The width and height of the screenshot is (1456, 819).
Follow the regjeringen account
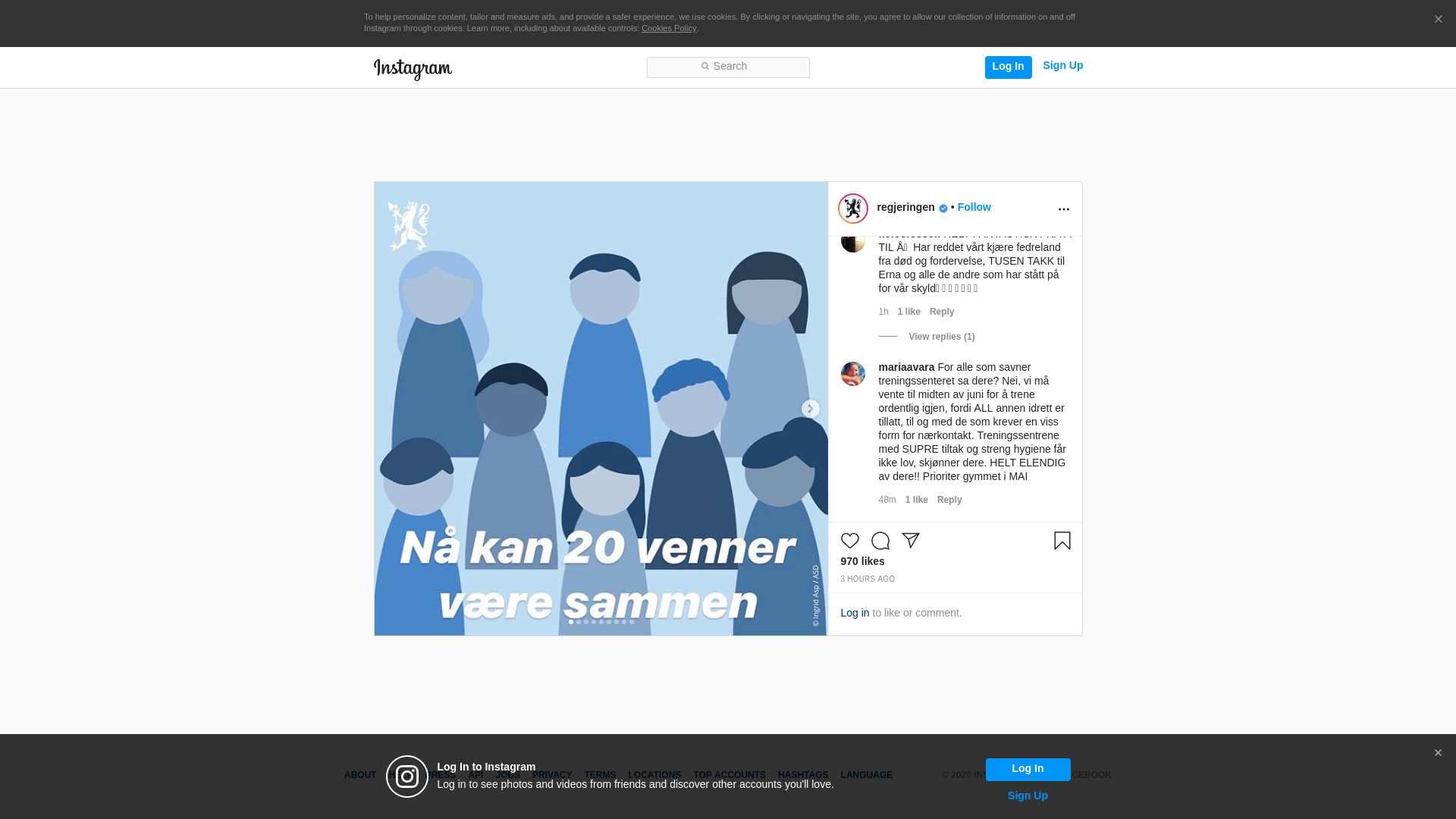tap(974, 207)
